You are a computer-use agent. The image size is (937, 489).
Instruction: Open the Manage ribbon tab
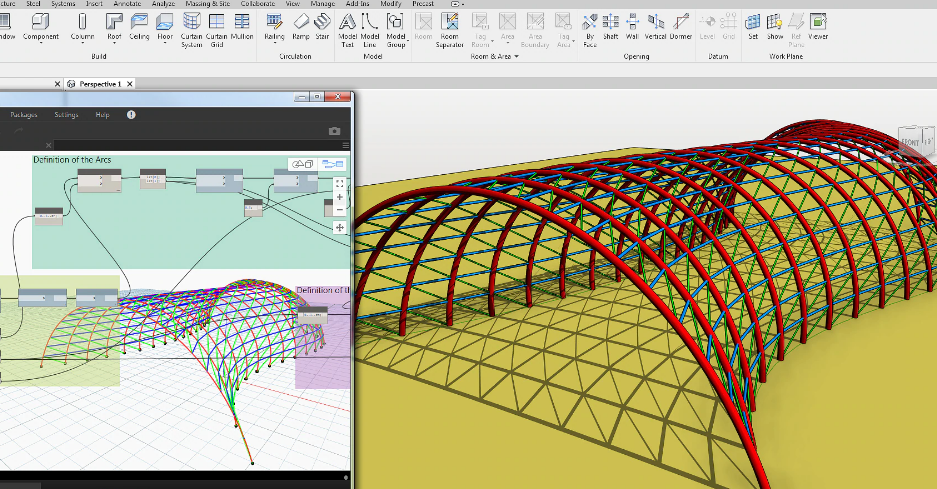click(323, 4)
